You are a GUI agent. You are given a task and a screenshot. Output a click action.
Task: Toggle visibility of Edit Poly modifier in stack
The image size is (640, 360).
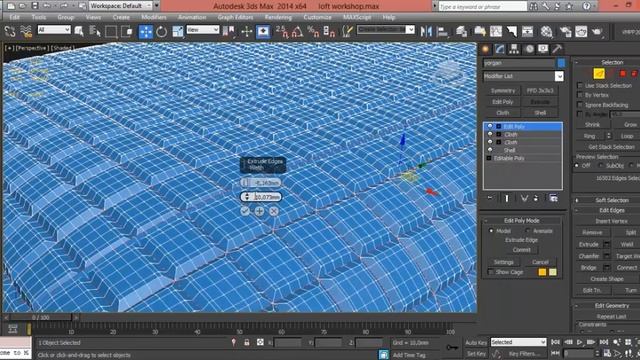click(x=490, y=126)
